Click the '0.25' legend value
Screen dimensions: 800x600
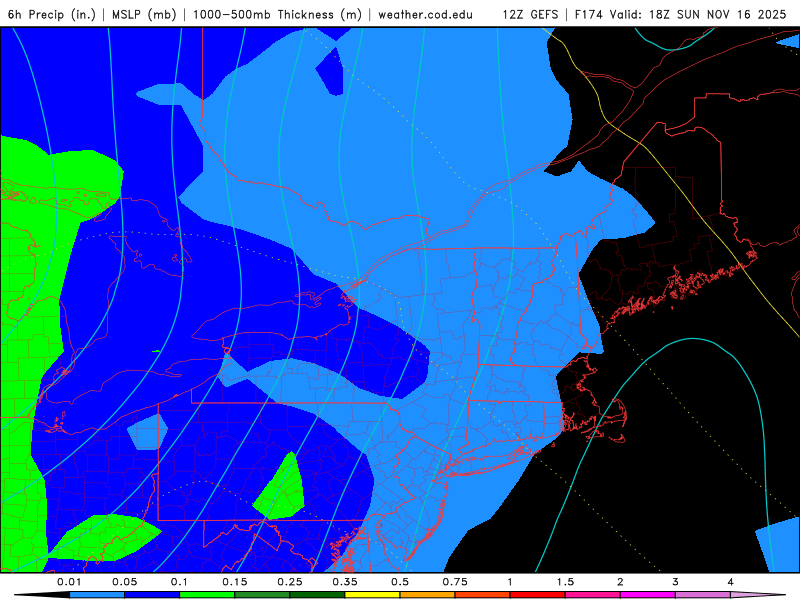[290, 582]
